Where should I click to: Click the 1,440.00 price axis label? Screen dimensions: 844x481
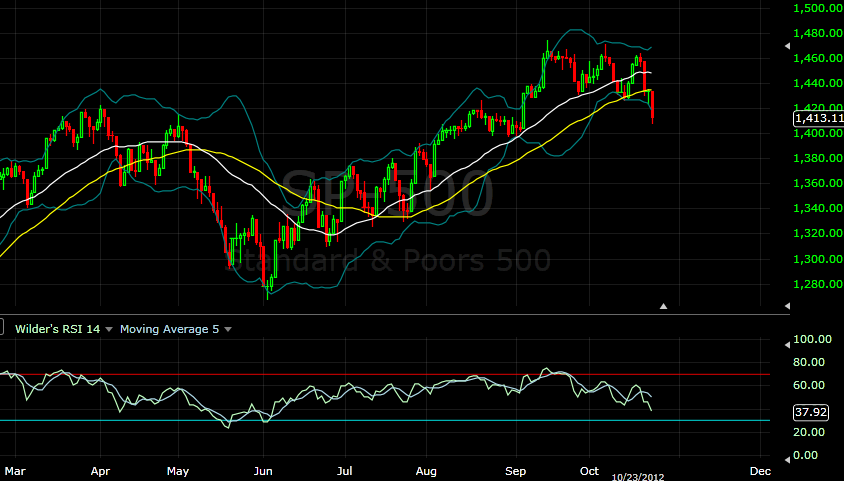click(x=818, y=83)
